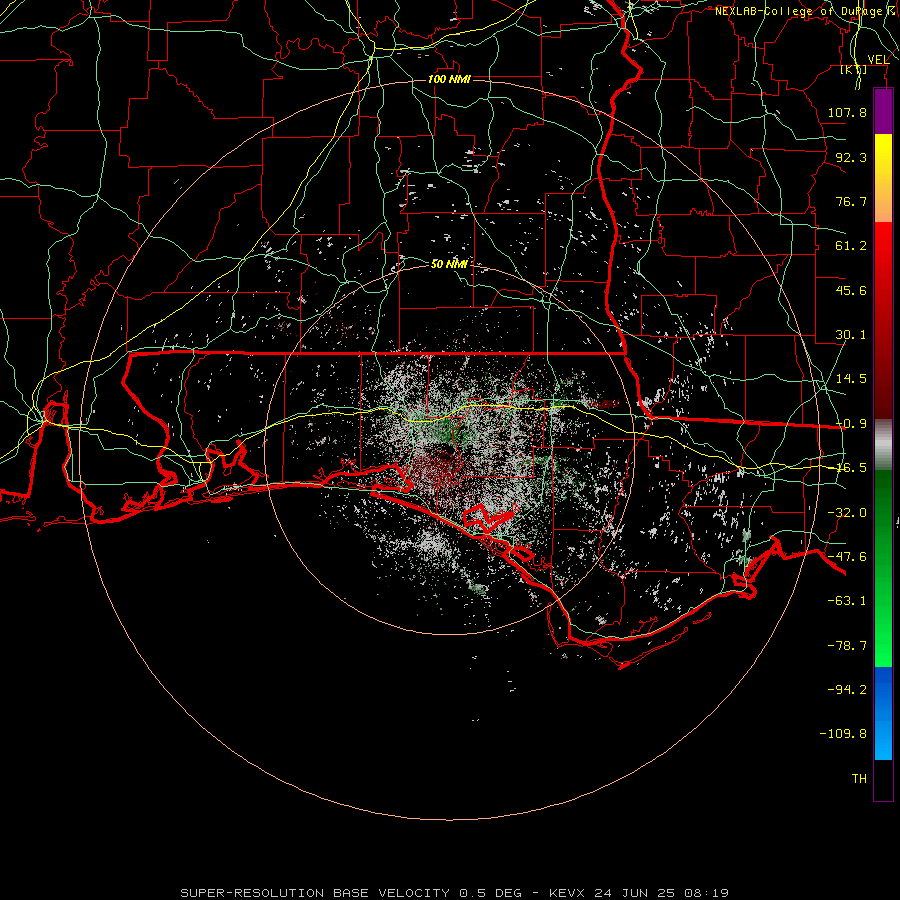Viewport: 900px width, 900px height.
Task: Click the -32.0 velocity scale value
Action: 847,513
